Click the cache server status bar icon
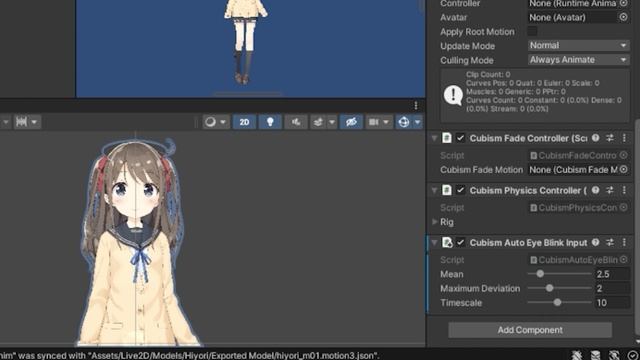Image resolution: width=640 pixels, height=360 pixels. (596, 355)
